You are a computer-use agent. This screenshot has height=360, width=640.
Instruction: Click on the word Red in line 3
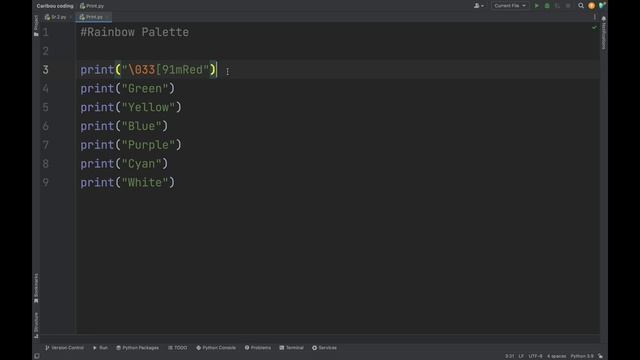tap(192, 70)
